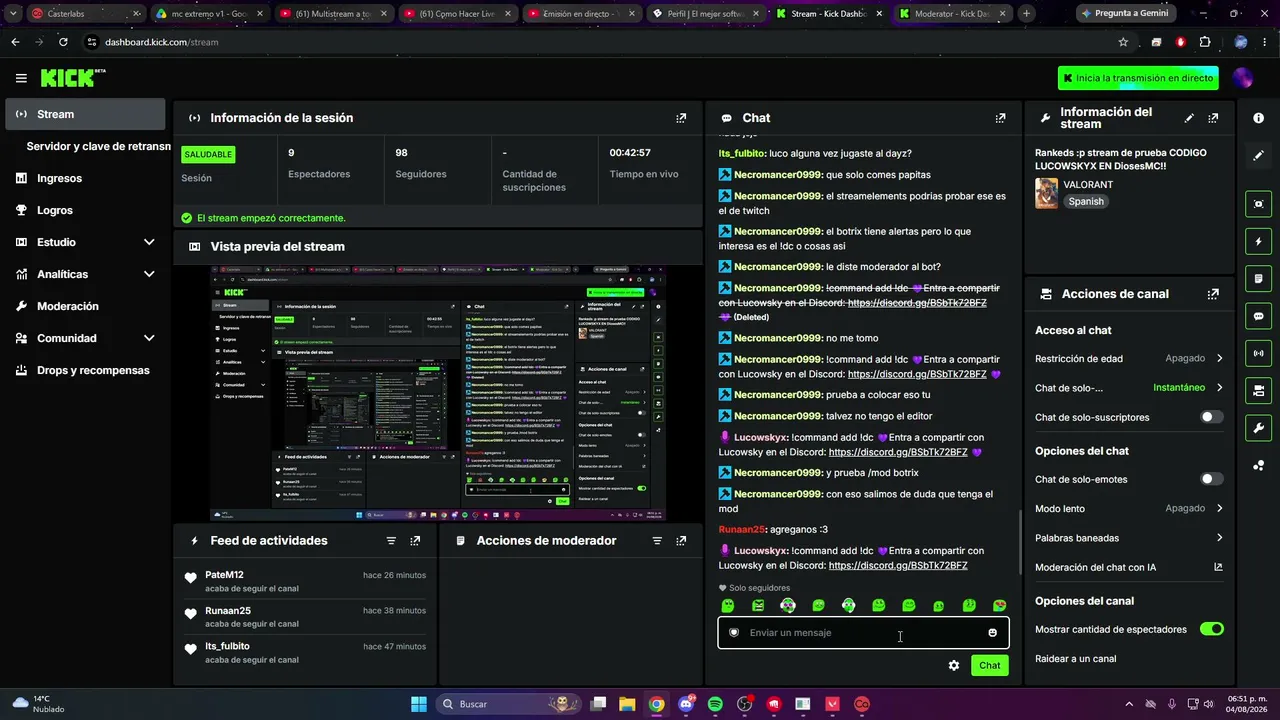
Task: Pop out the Chat panel
Action: click(1000, 118)
